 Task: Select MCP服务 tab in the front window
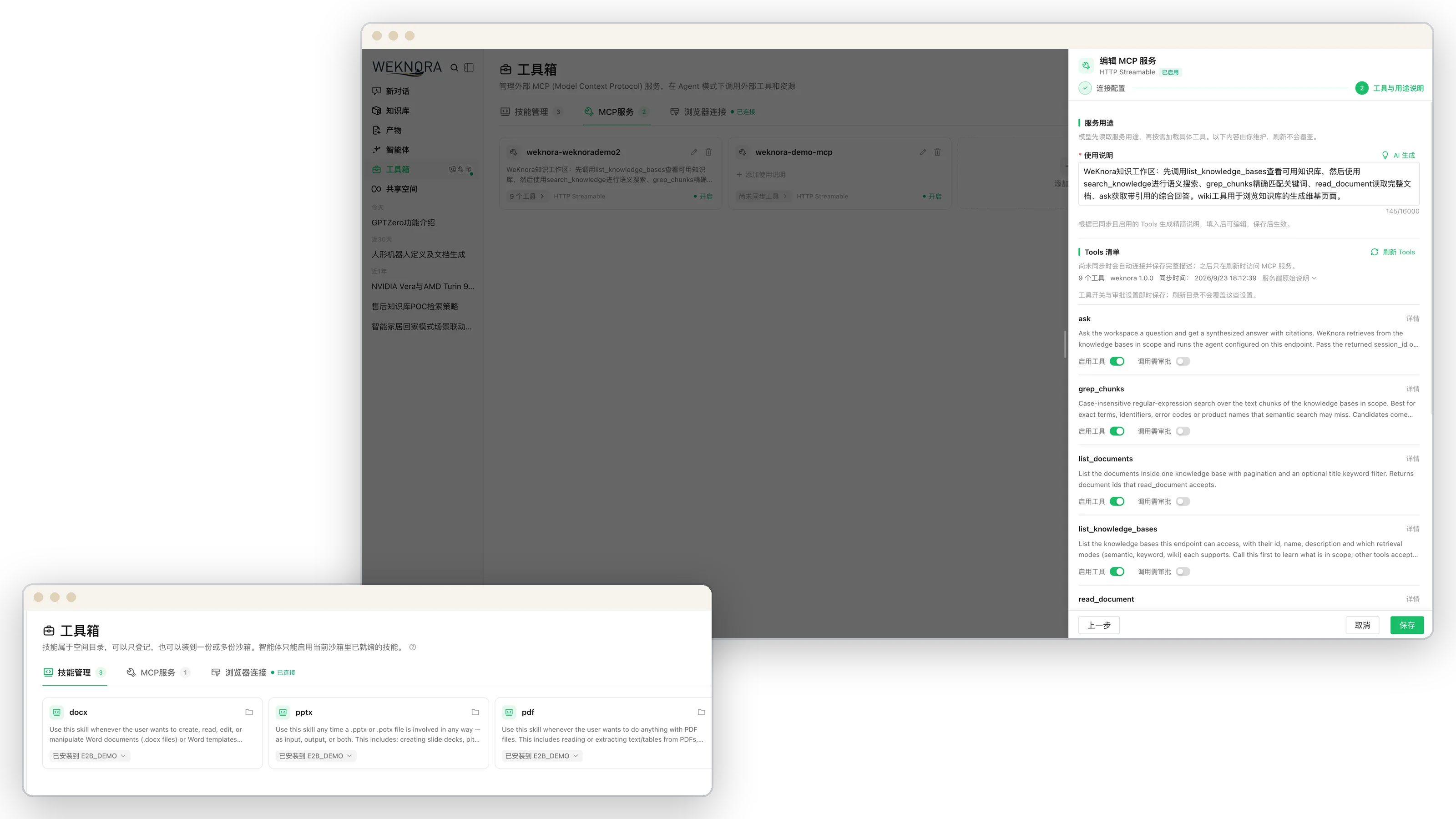coord(158,672)
